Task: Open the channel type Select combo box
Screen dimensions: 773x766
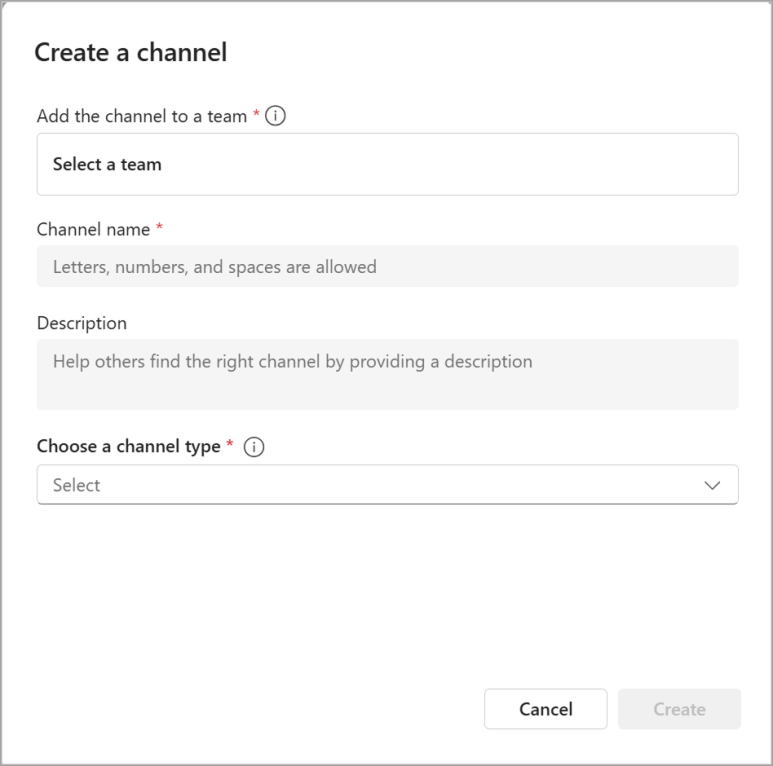Action: point(387,485)
